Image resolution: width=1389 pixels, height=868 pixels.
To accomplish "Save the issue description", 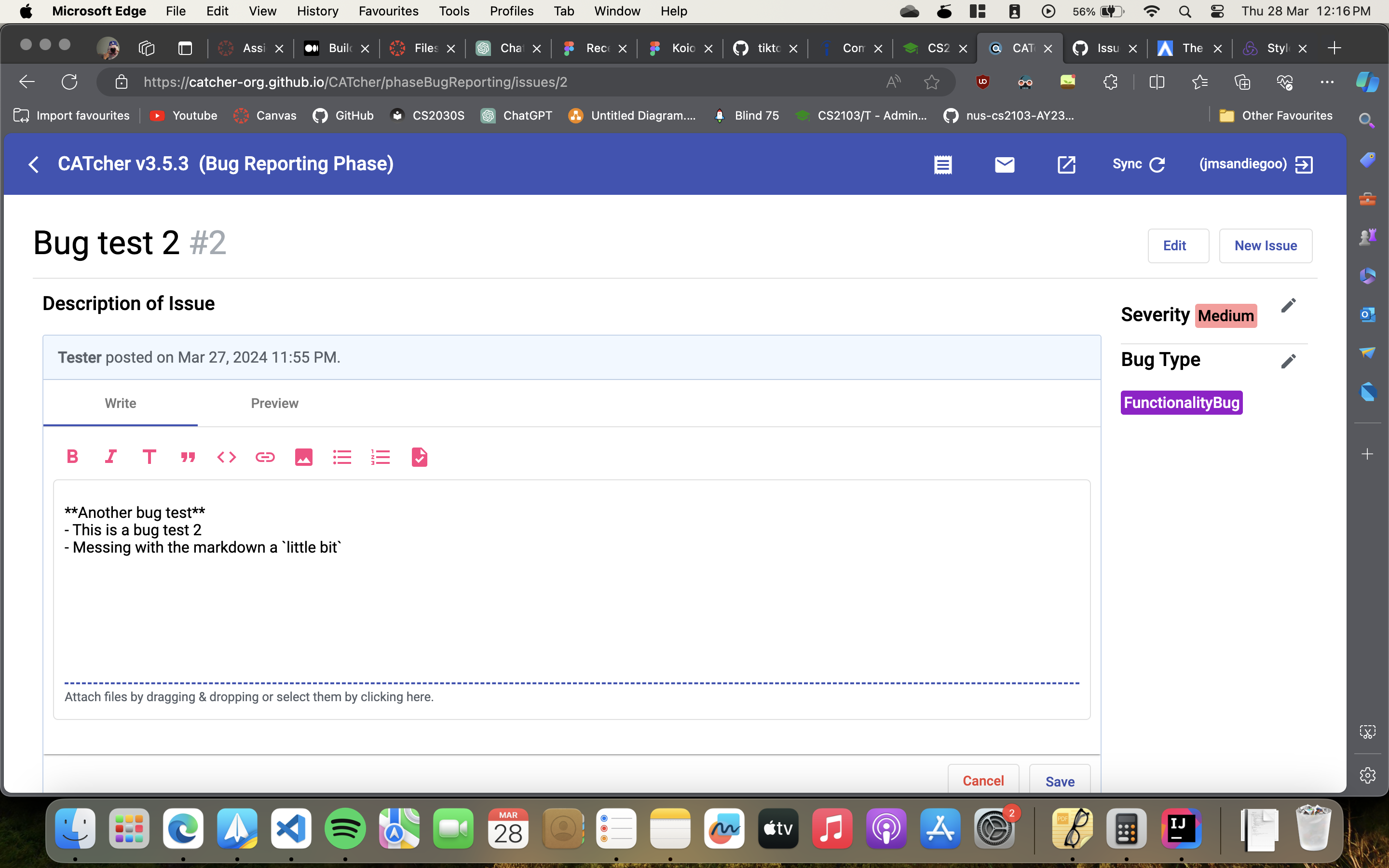I will (1060, 781).
